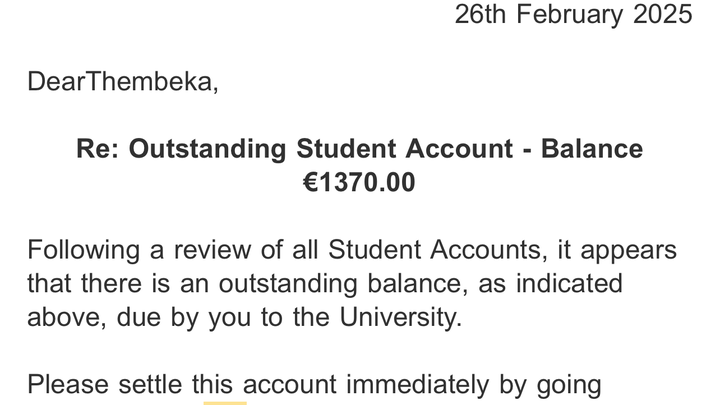Click the word 'account' in last line
720x405 pixels.
(x=289, y=384)
